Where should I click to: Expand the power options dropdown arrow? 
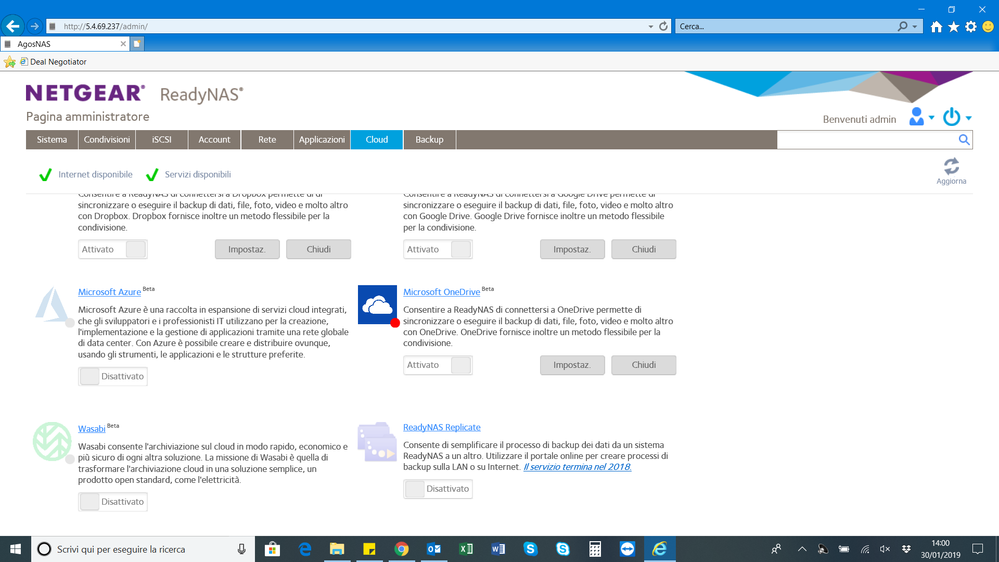click(x=968, y=118)
